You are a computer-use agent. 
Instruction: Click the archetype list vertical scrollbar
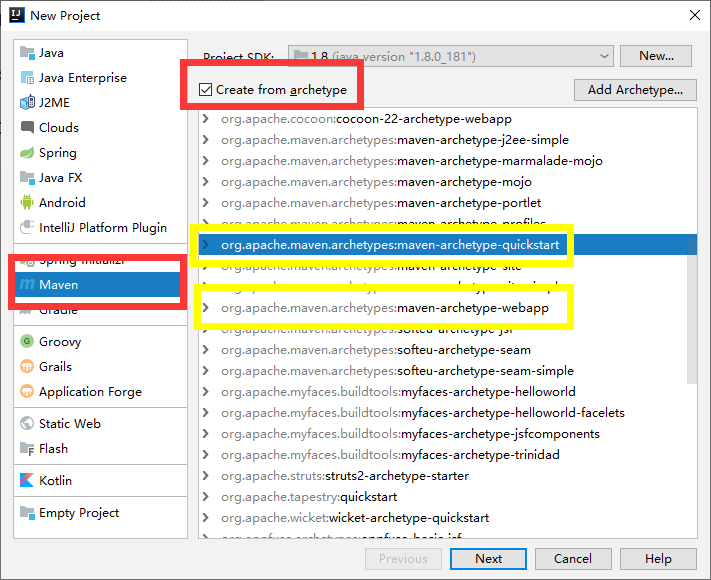point(692,310)
